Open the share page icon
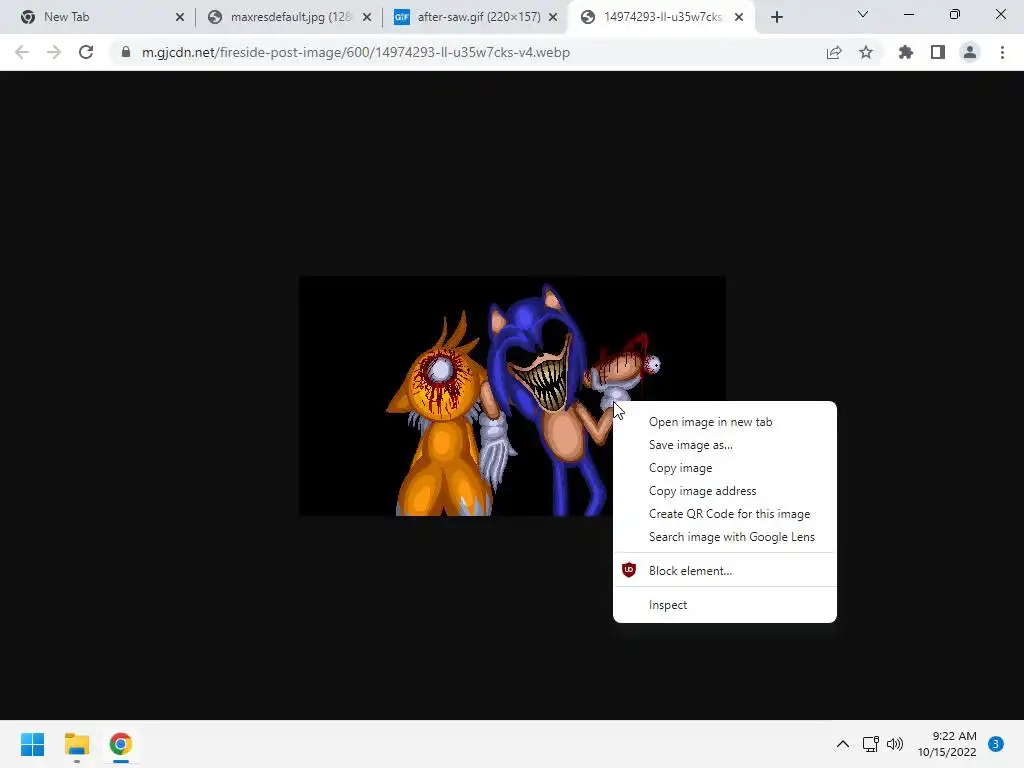This screenshot has width=1024, height=768. (834, 52)
